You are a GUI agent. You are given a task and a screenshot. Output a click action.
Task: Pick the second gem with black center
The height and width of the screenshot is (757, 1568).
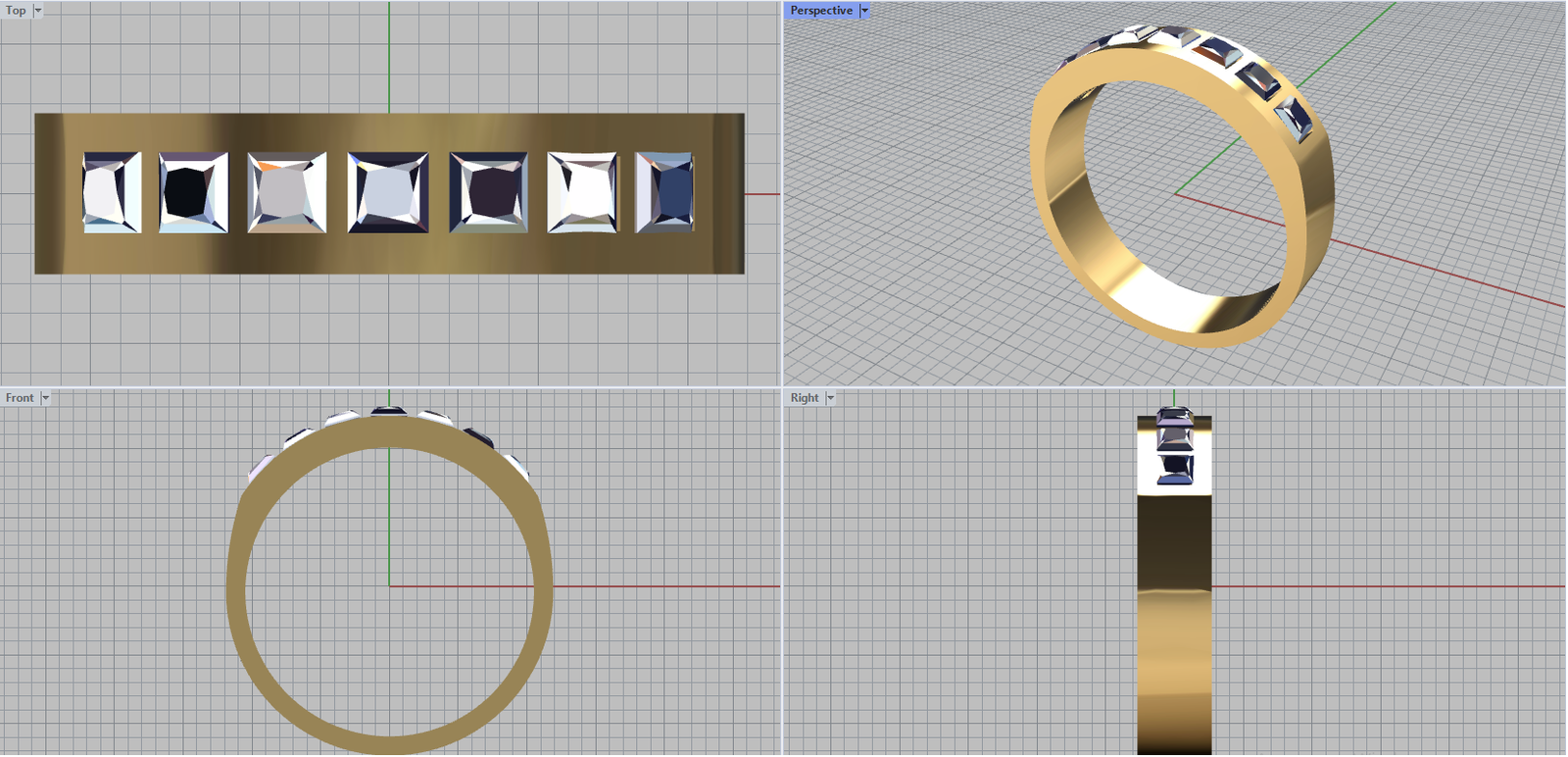point(193,192)
